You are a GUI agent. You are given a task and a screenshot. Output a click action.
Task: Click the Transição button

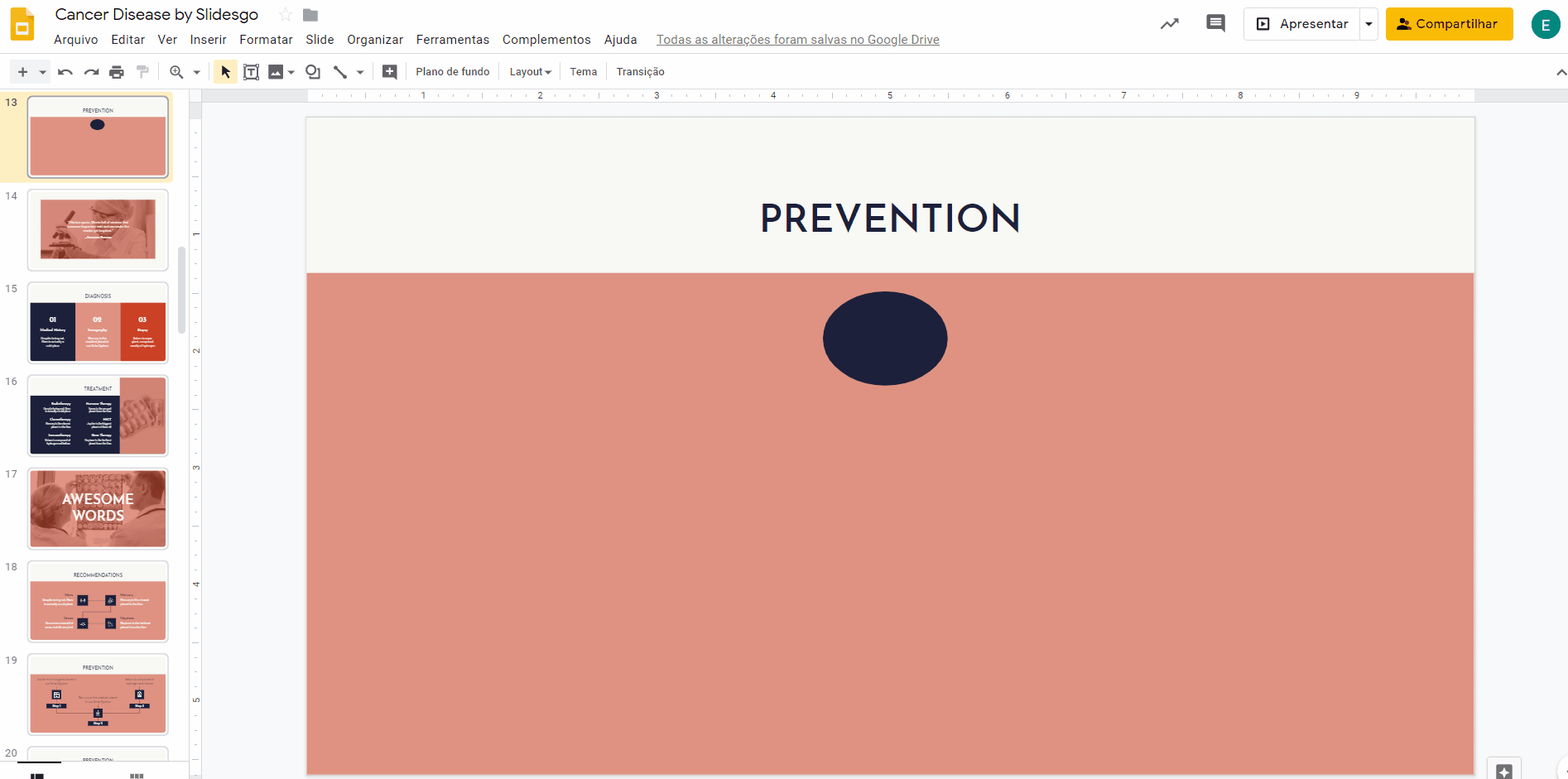(641, 72)
